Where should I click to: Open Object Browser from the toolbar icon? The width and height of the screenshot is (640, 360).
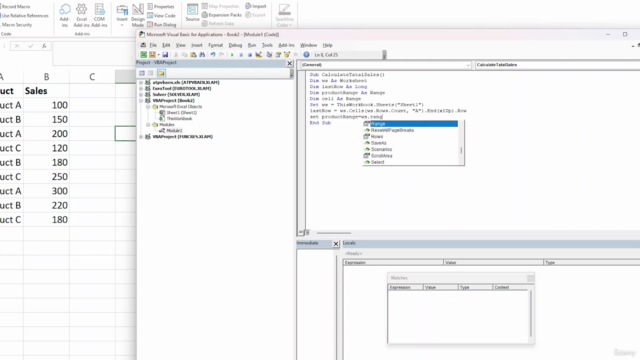pos(287,55)
